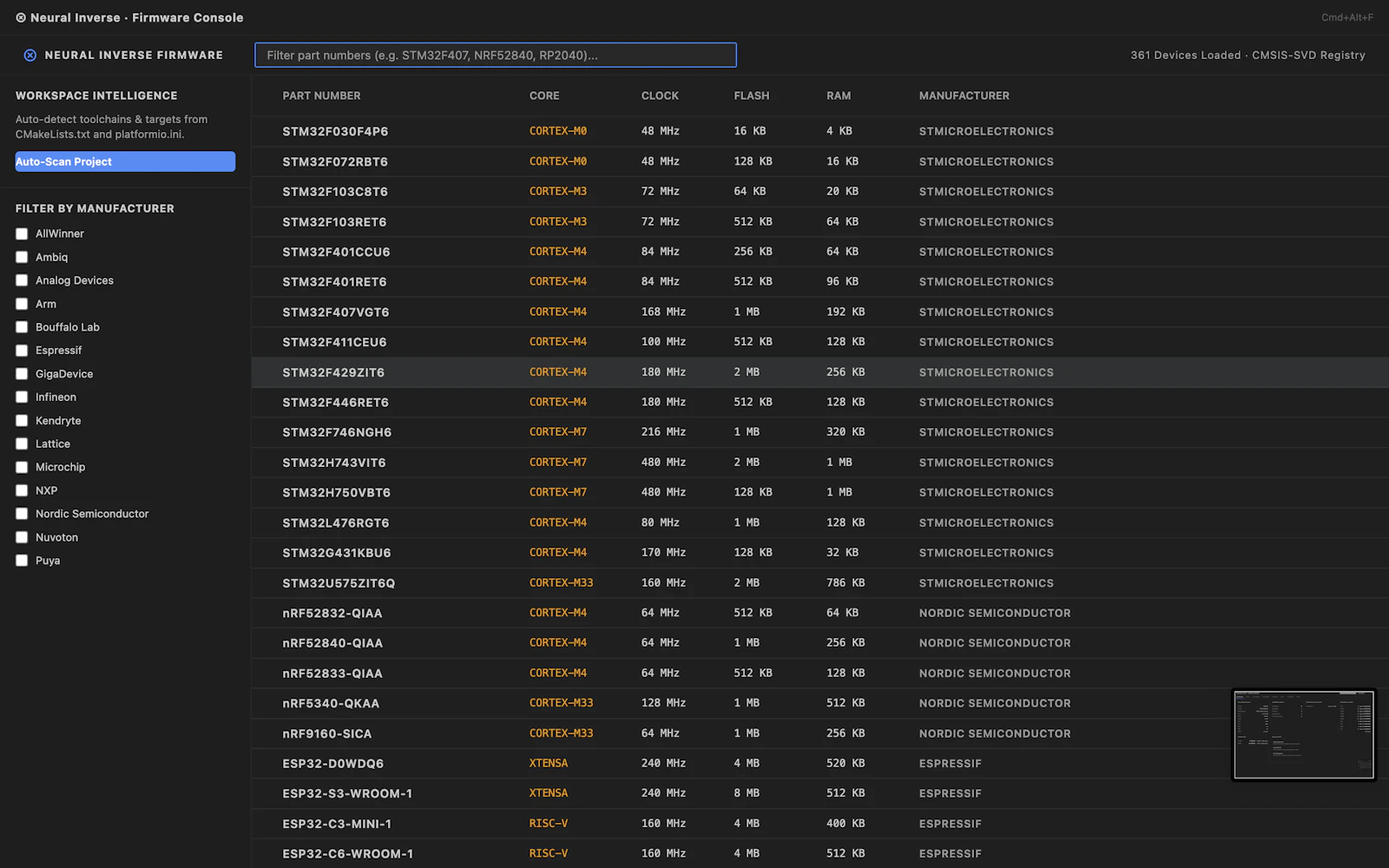Choose the STM32F407VGT6 device
The width and height of the screenshot is (1389, 868).
(820, 312)
